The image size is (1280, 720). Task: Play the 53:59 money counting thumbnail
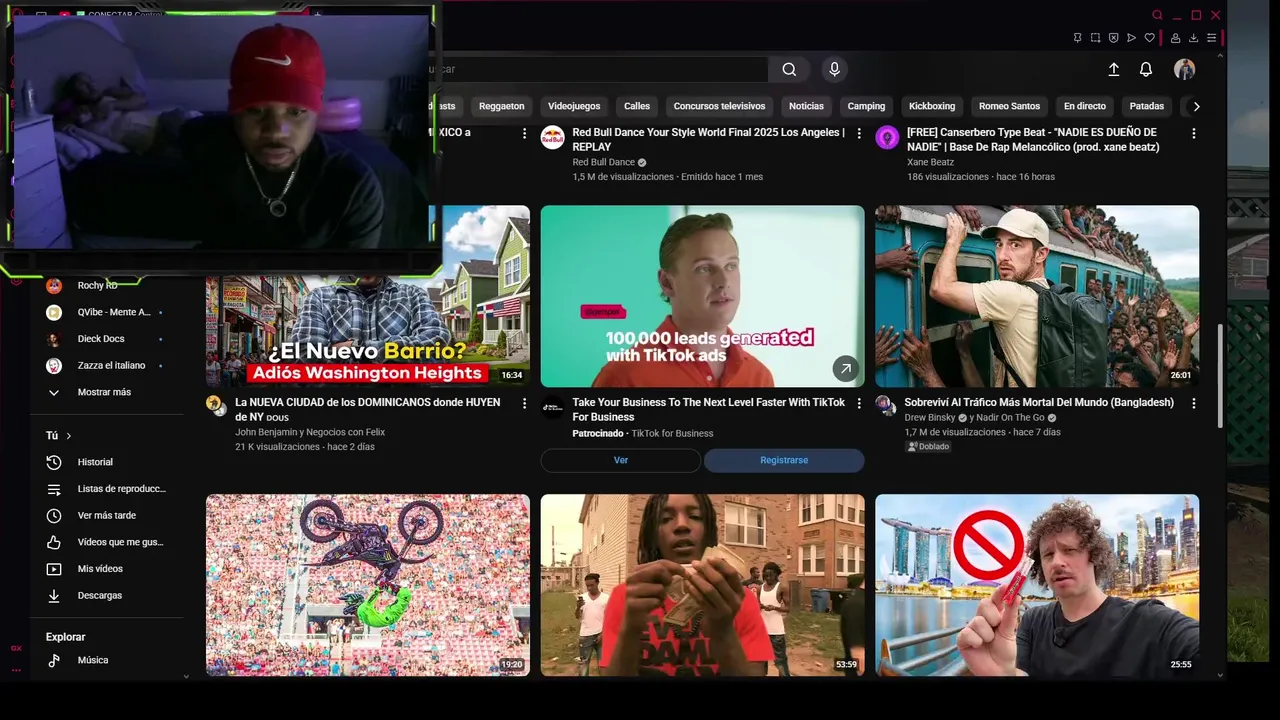(x=702, y=585)
